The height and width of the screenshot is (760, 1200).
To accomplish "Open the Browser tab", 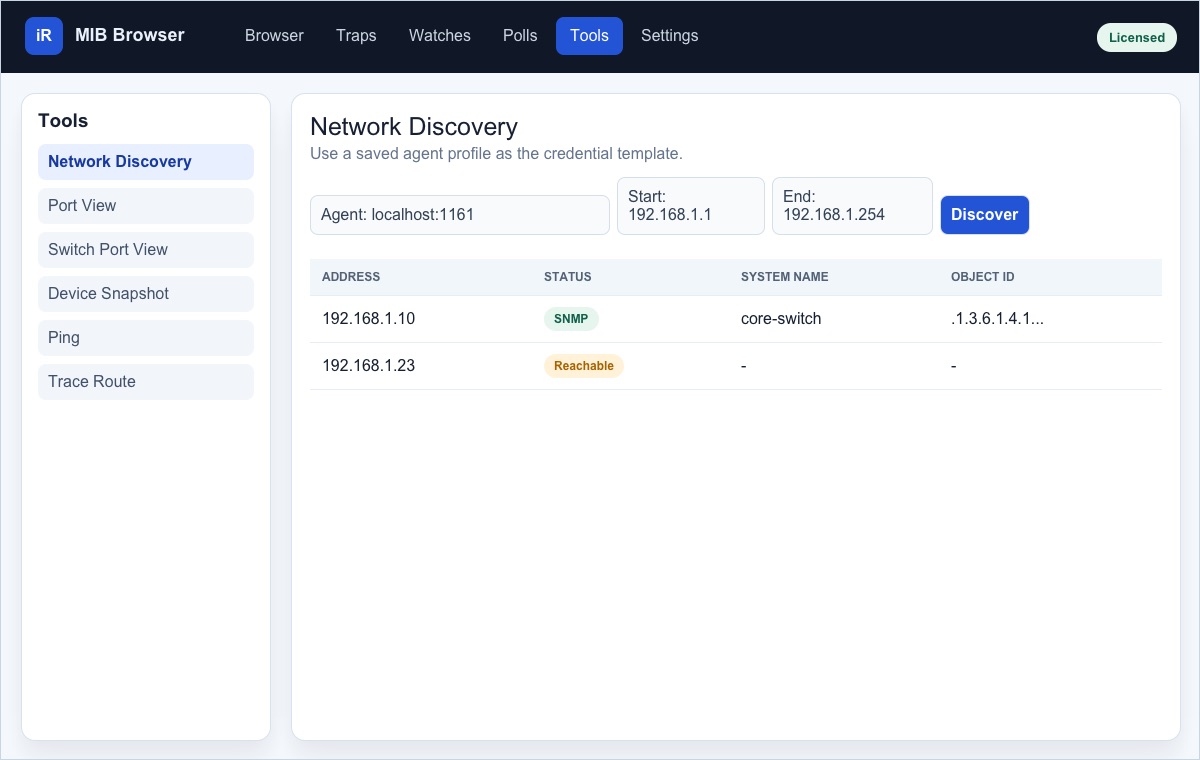I will (x=274, y=36).
